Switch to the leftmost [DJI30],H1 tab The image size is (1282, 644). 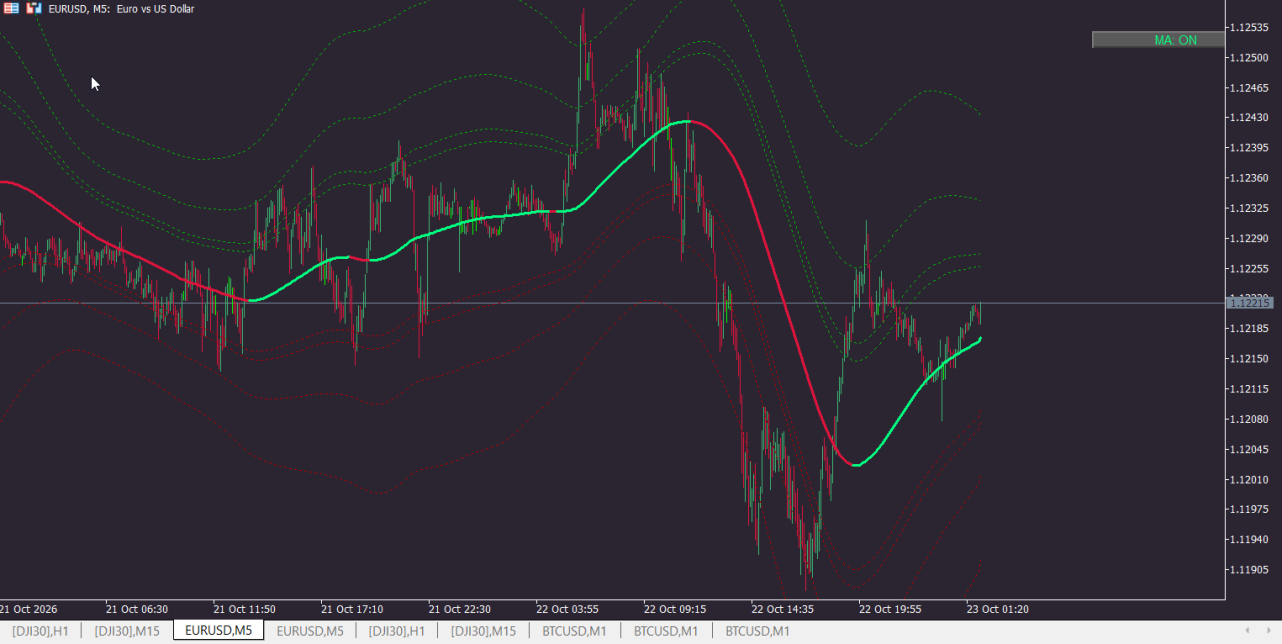click(40, 631)
